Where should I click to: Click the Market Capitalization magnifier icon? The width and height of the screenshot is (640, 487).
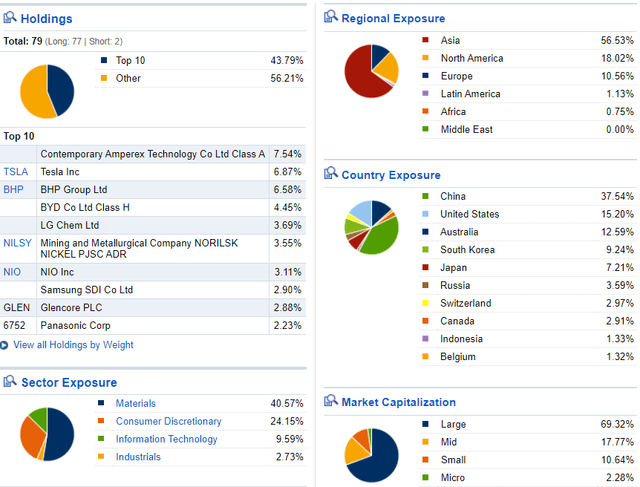pyautogui.click(x=331, y=400)
